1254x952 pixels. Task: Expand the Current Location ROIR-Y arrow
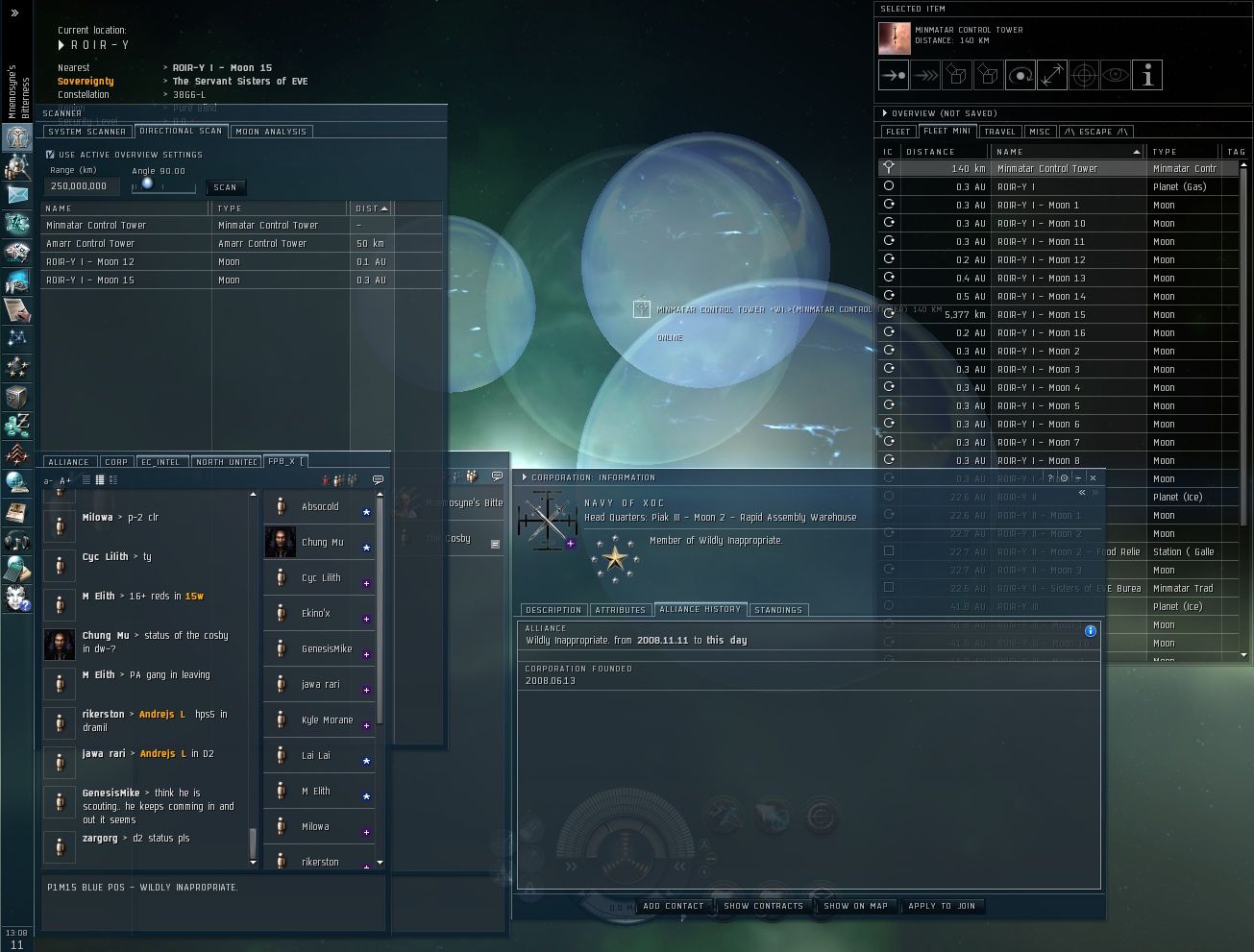(61, 45)
